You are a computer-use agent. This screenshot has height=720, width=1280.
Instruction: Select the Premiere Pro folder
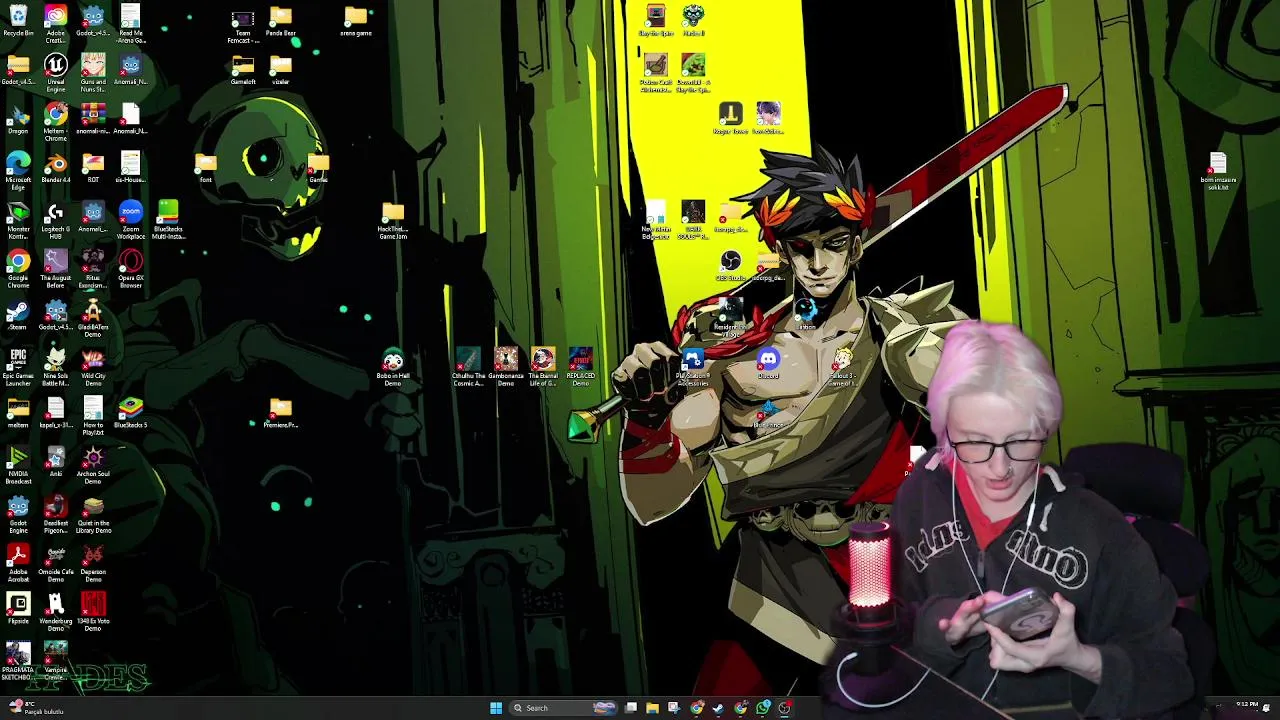(281, 412)
